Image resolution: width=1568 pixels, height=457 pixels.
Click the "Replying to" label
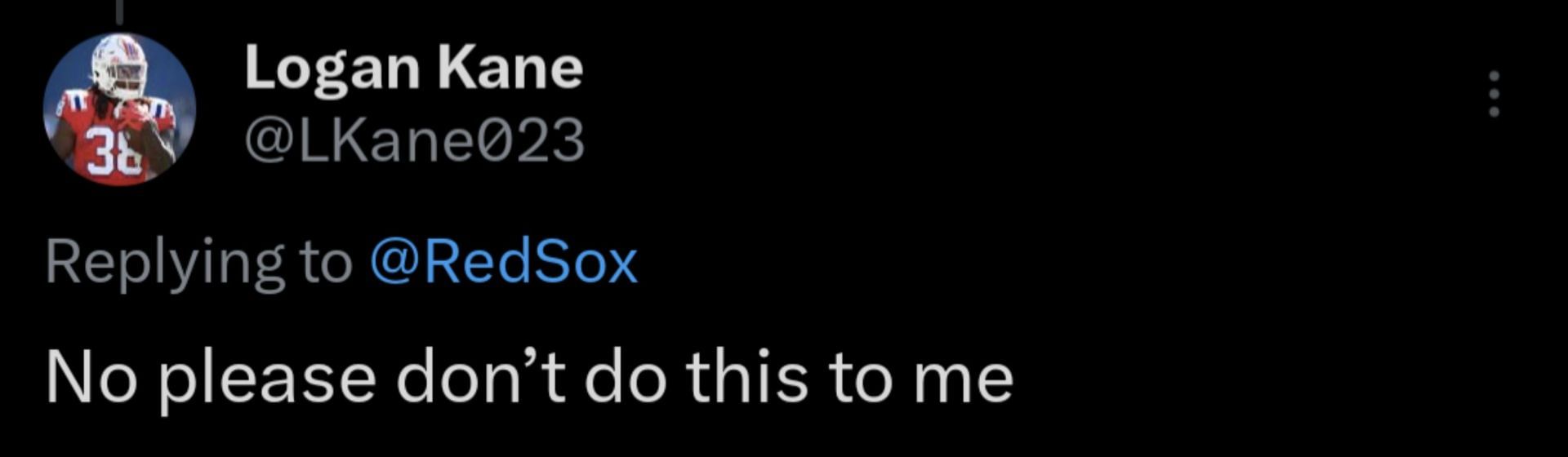(x=198, y=263)
